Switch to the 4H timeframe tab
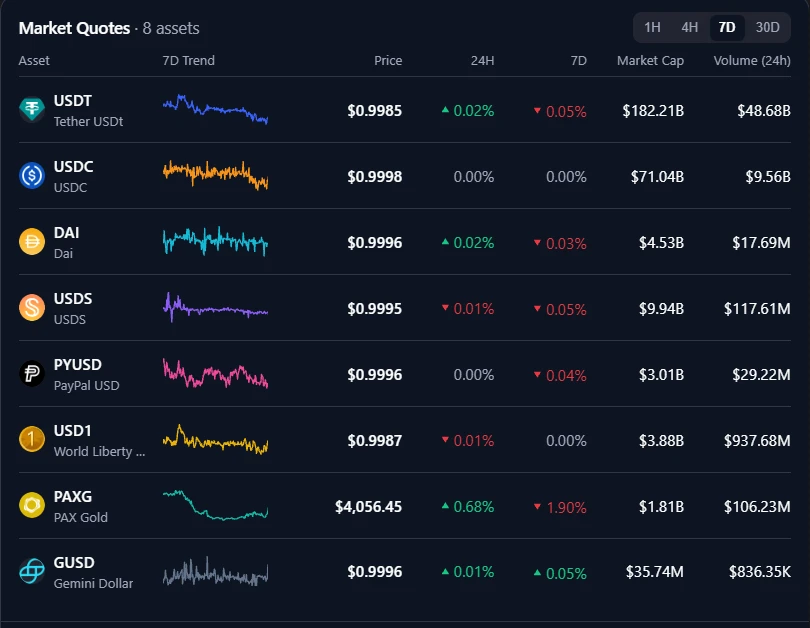This screenshot has height=628, width=810. [x=690, y=27]
